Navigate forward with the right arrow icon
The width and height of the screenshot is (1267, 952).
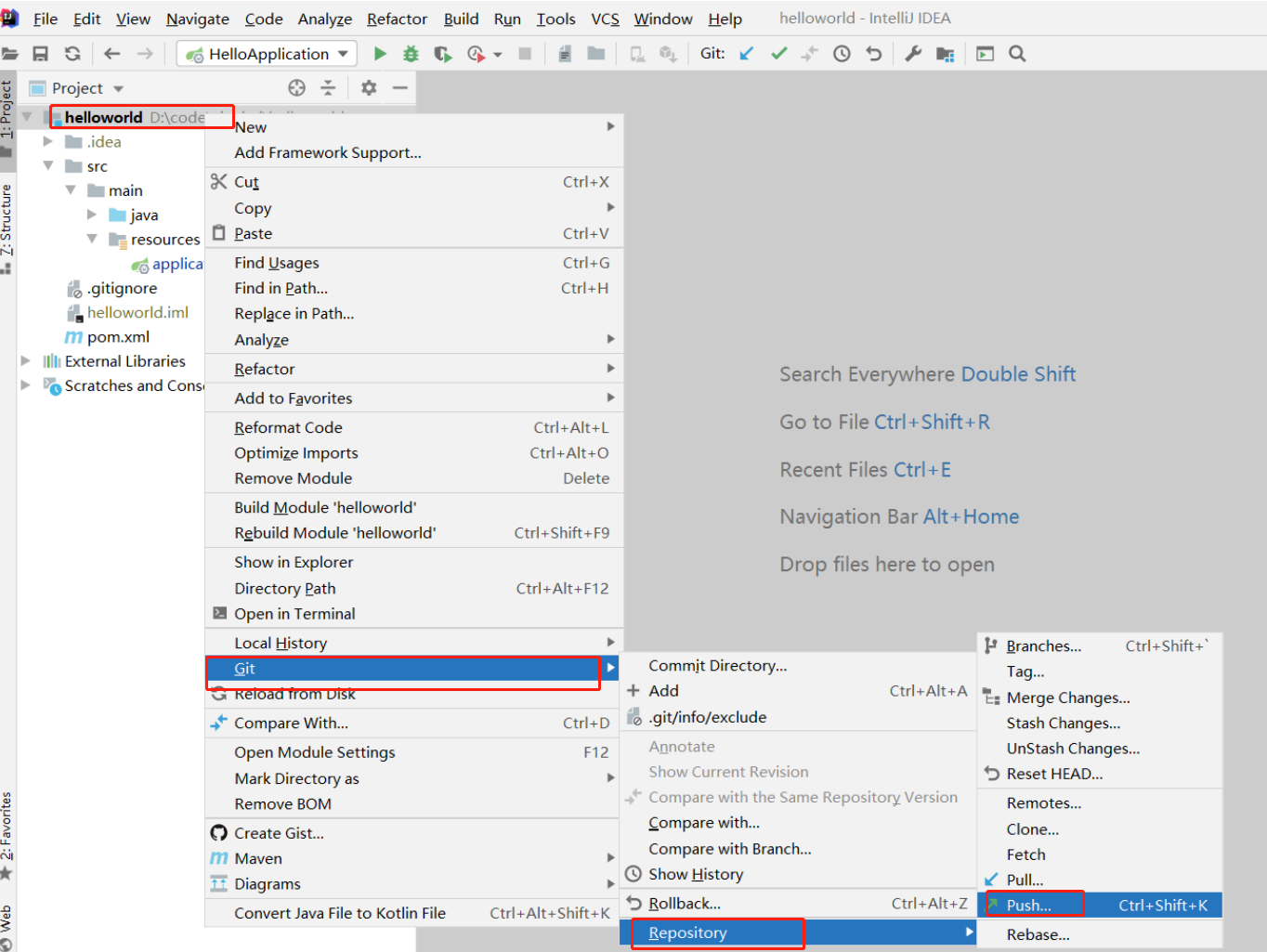145,54
